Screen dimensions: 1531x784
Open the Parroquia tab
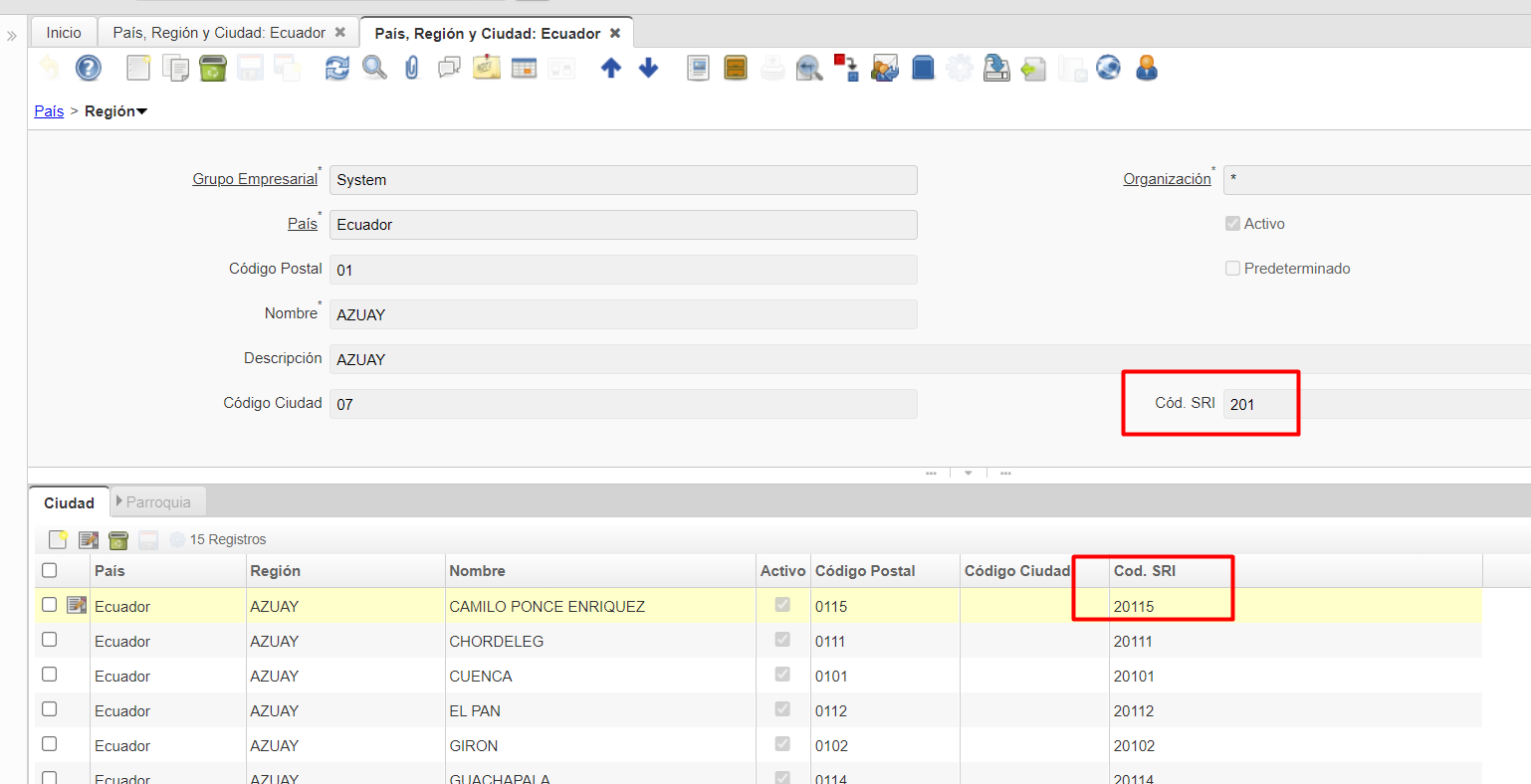157,502
